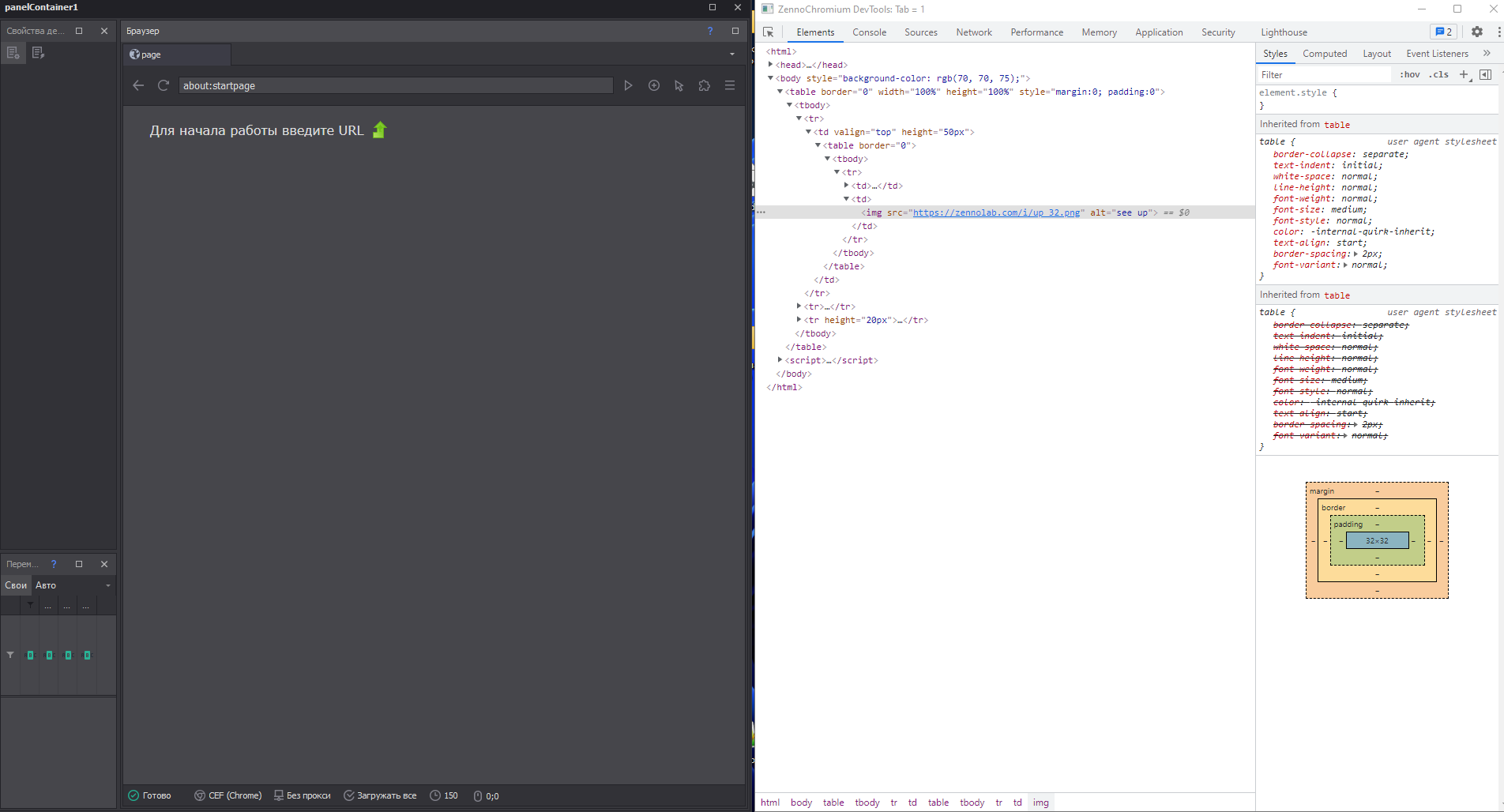Focus the about:startpage address bar
This screenshot has height=812, width=1504.
(x=396, y=85)
